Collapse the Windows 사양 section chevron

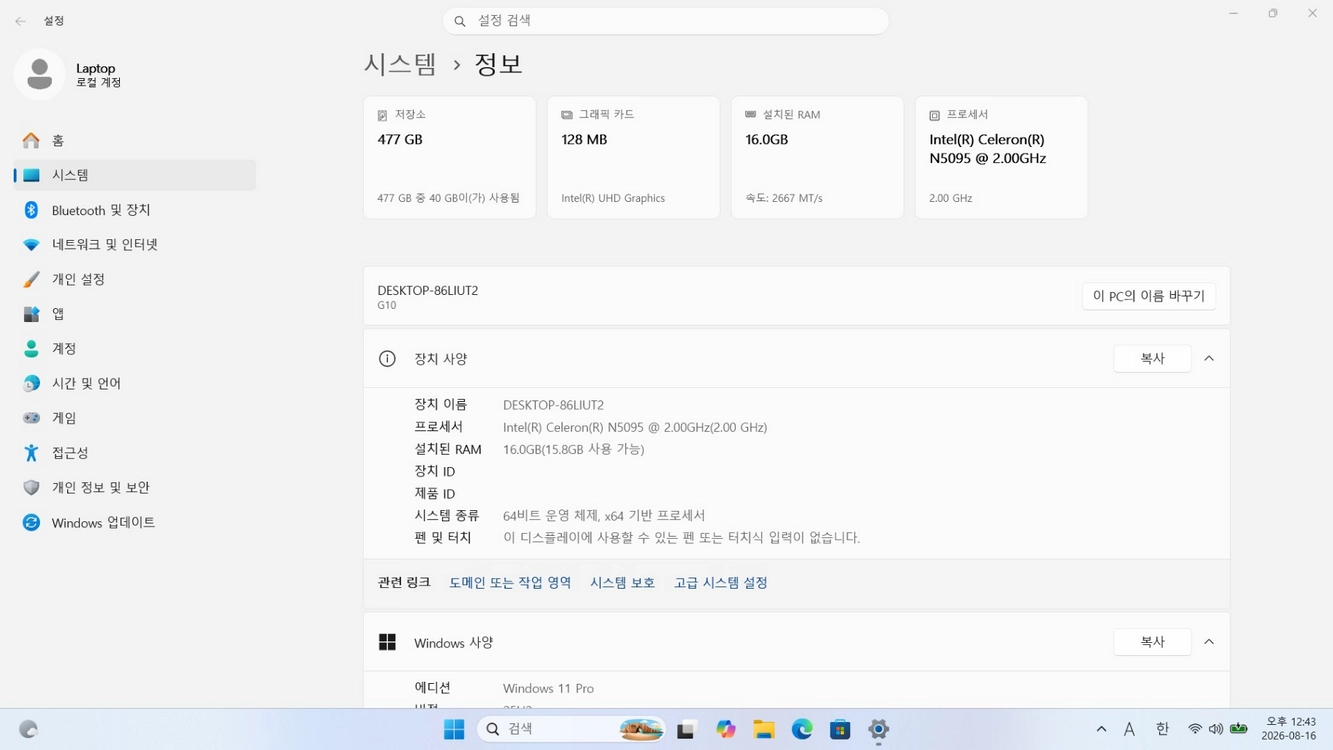[1209, 641]
